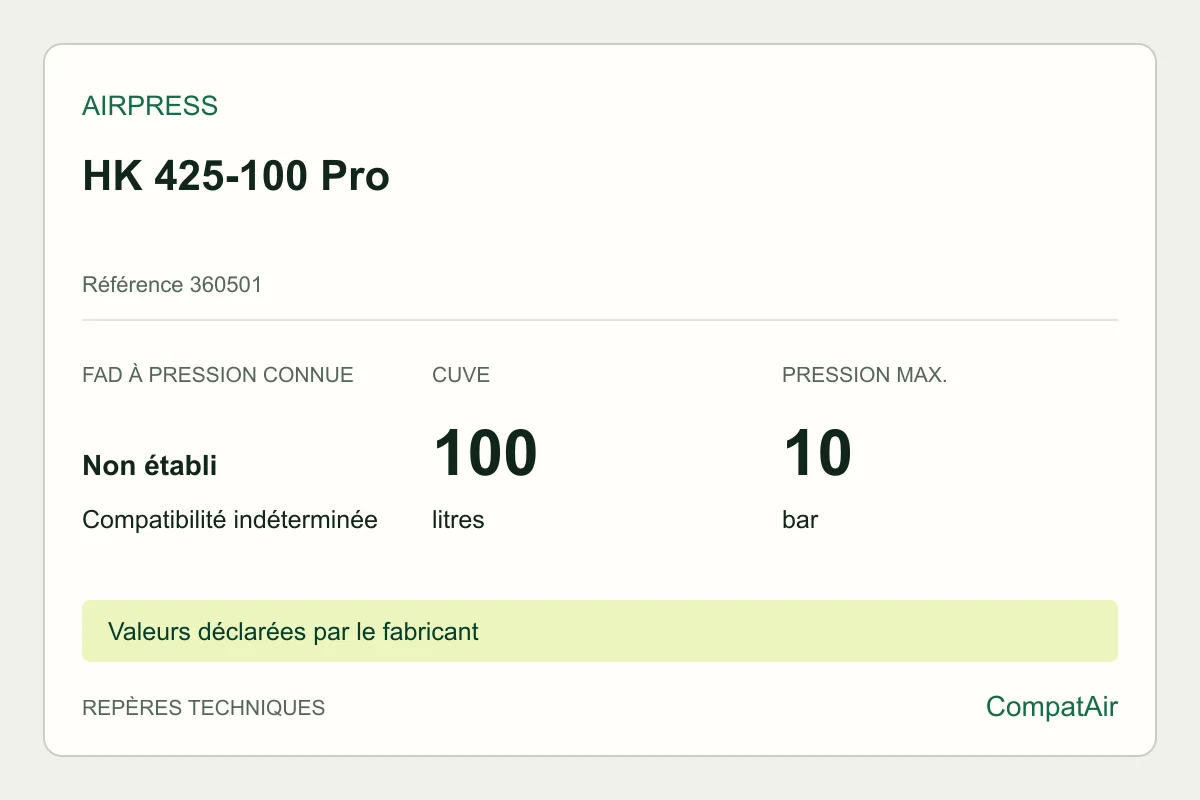Viewport: 1200px width, 800px height.
Task: Click the FAD À PRESSION CONNUE header
Action: pyautogui.click(x=218, y=376)
